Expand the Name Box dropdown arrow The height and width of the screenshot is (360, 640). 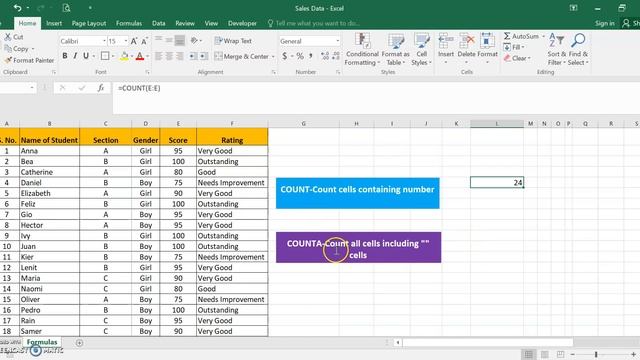point(32,88)
